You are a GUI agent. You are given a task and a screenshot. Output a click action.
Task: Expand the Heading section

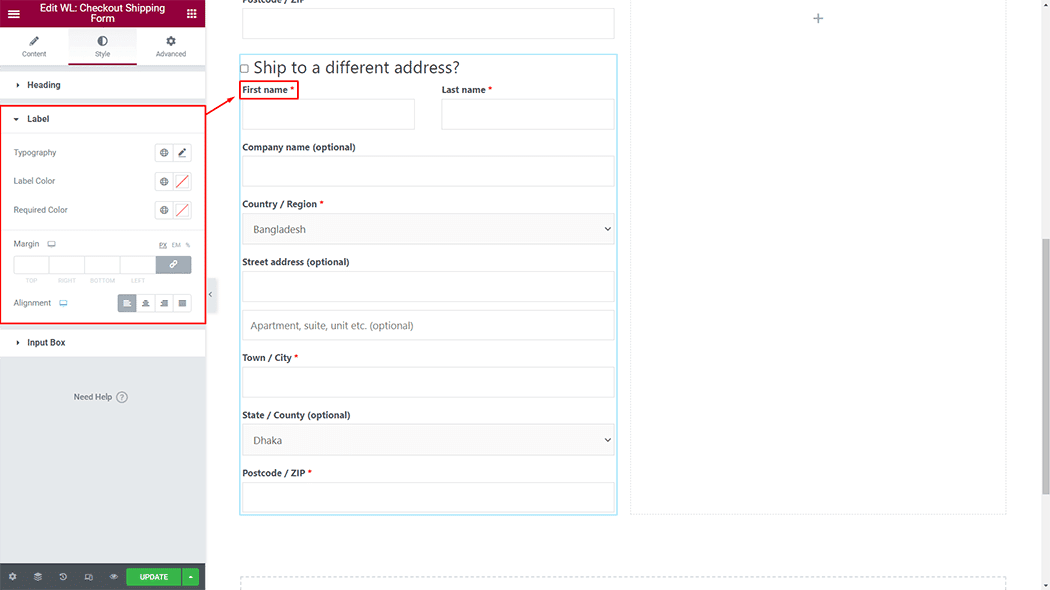(44, 85)
